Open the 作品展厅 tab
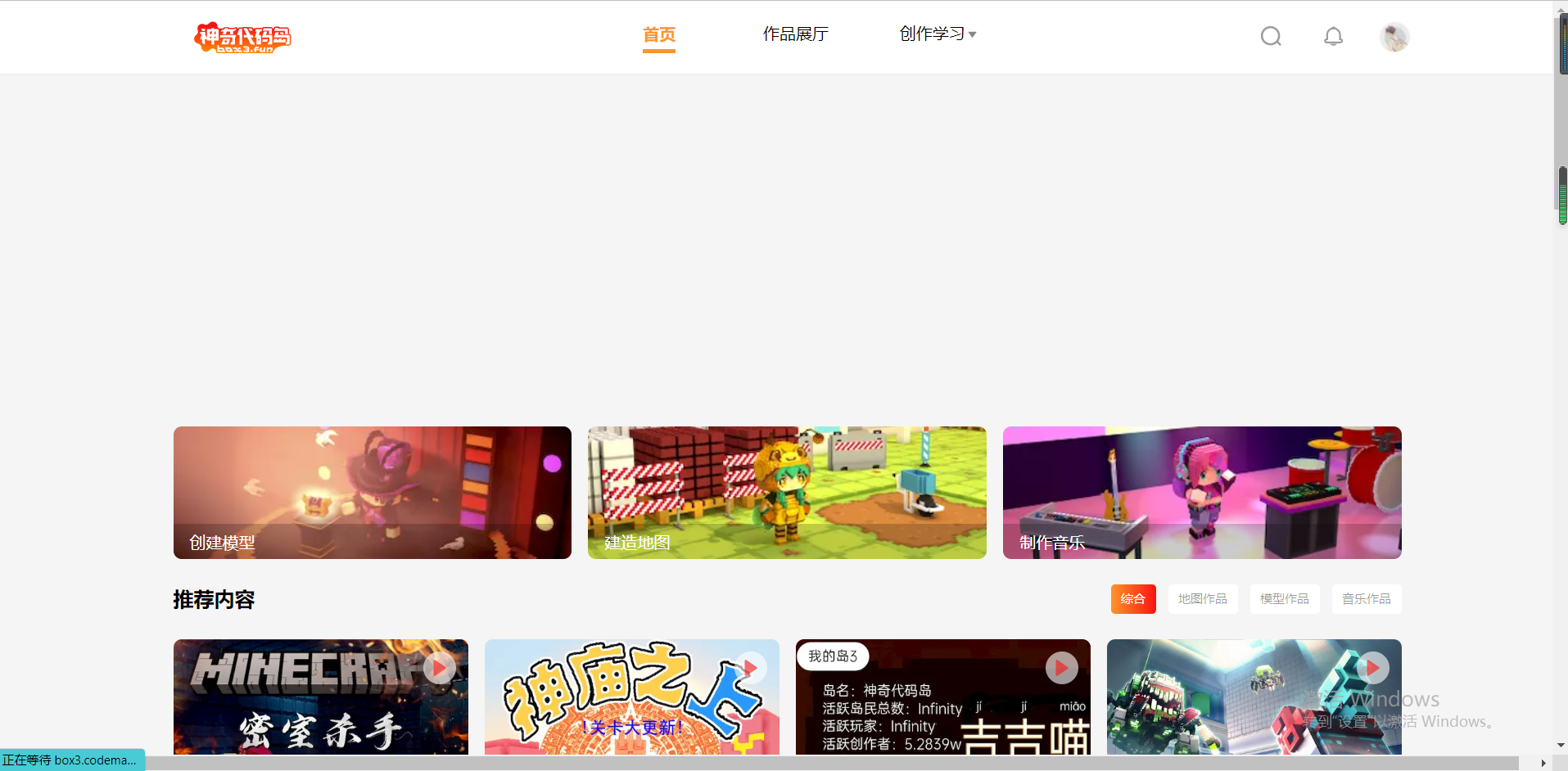Image resolution: width=1568 pixels, height=771 pixels. point(796,34)
